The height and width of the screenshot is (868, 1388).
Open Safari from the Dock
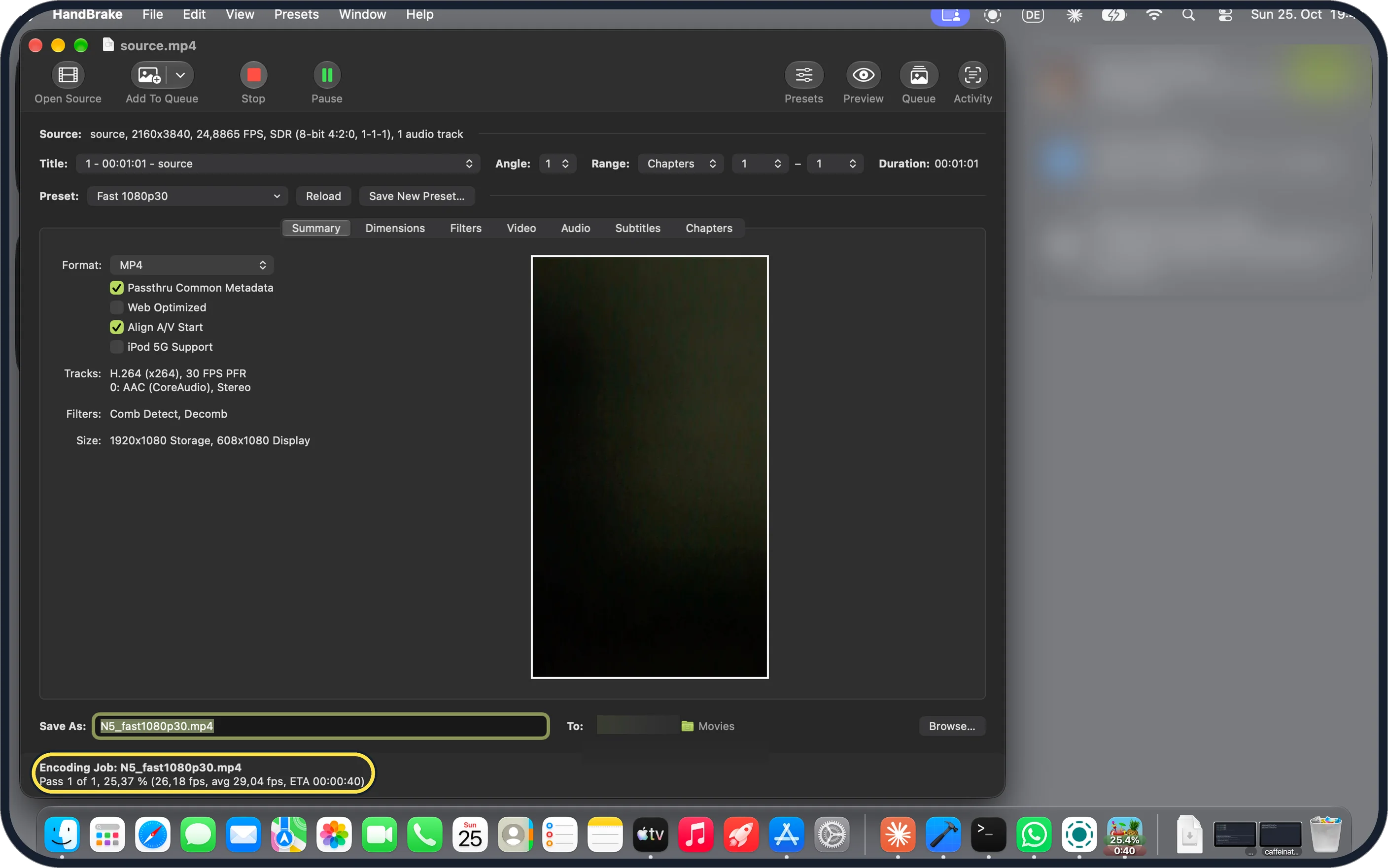tap(152, 834)
